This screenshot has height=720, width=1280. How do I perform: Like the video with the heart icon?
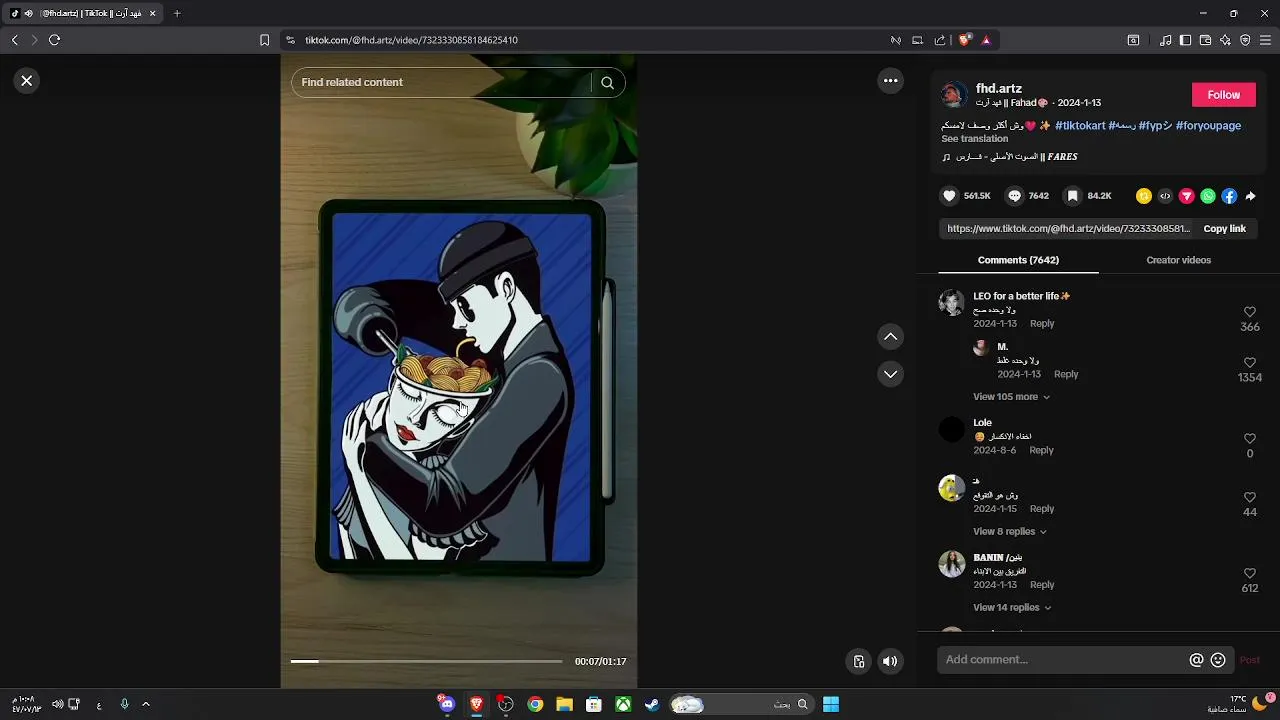950,196
